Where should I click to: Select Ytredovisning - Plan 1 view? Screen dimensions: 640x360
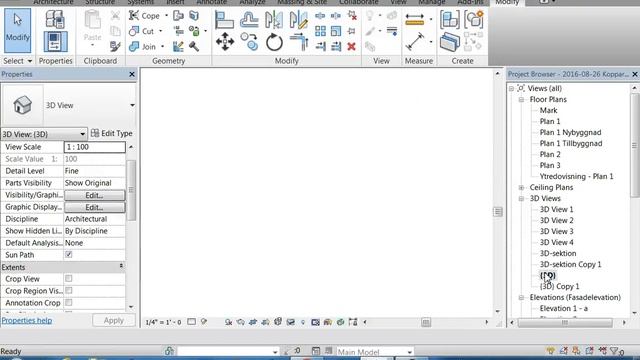click(576, 177)
